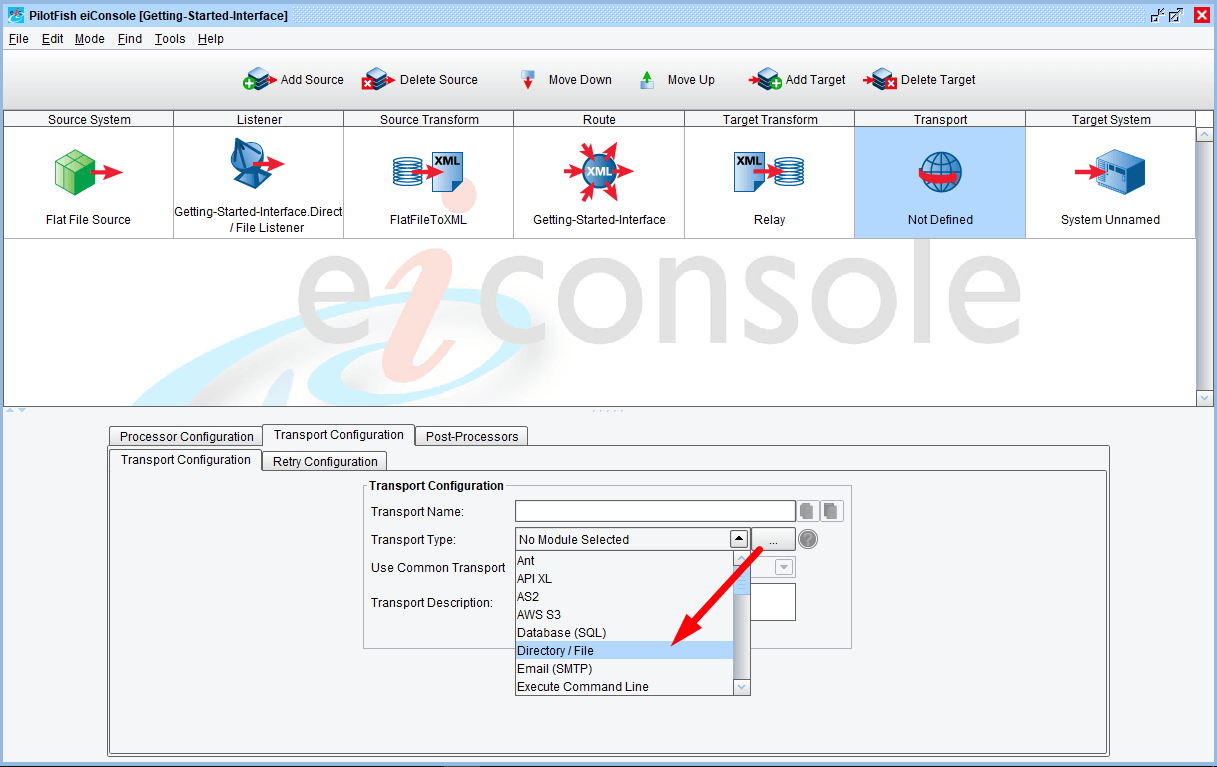The width and height of the screenshot is (1217, 767).
Task: Click the help question mark icon
Action: (808, 540)
